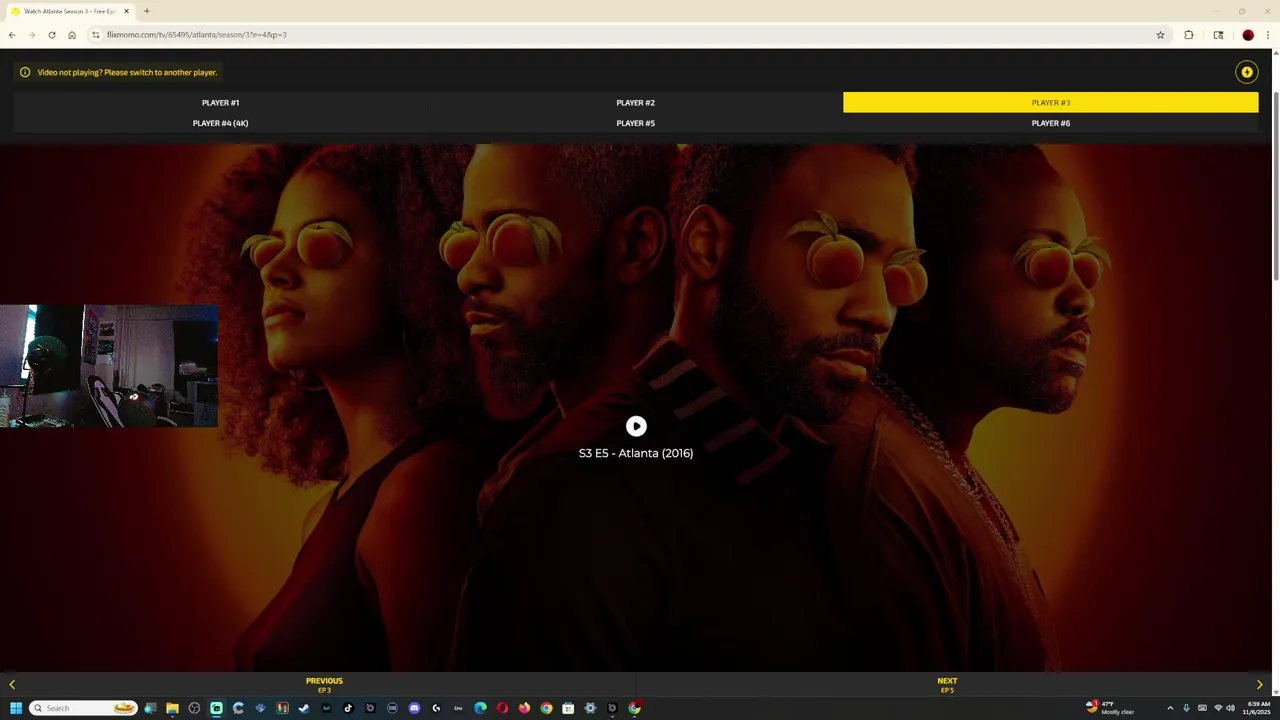This screenshot has width=1280, height=720.
Task: Click the right arrow at bottom bar
Action: (x=1260, y=684)
